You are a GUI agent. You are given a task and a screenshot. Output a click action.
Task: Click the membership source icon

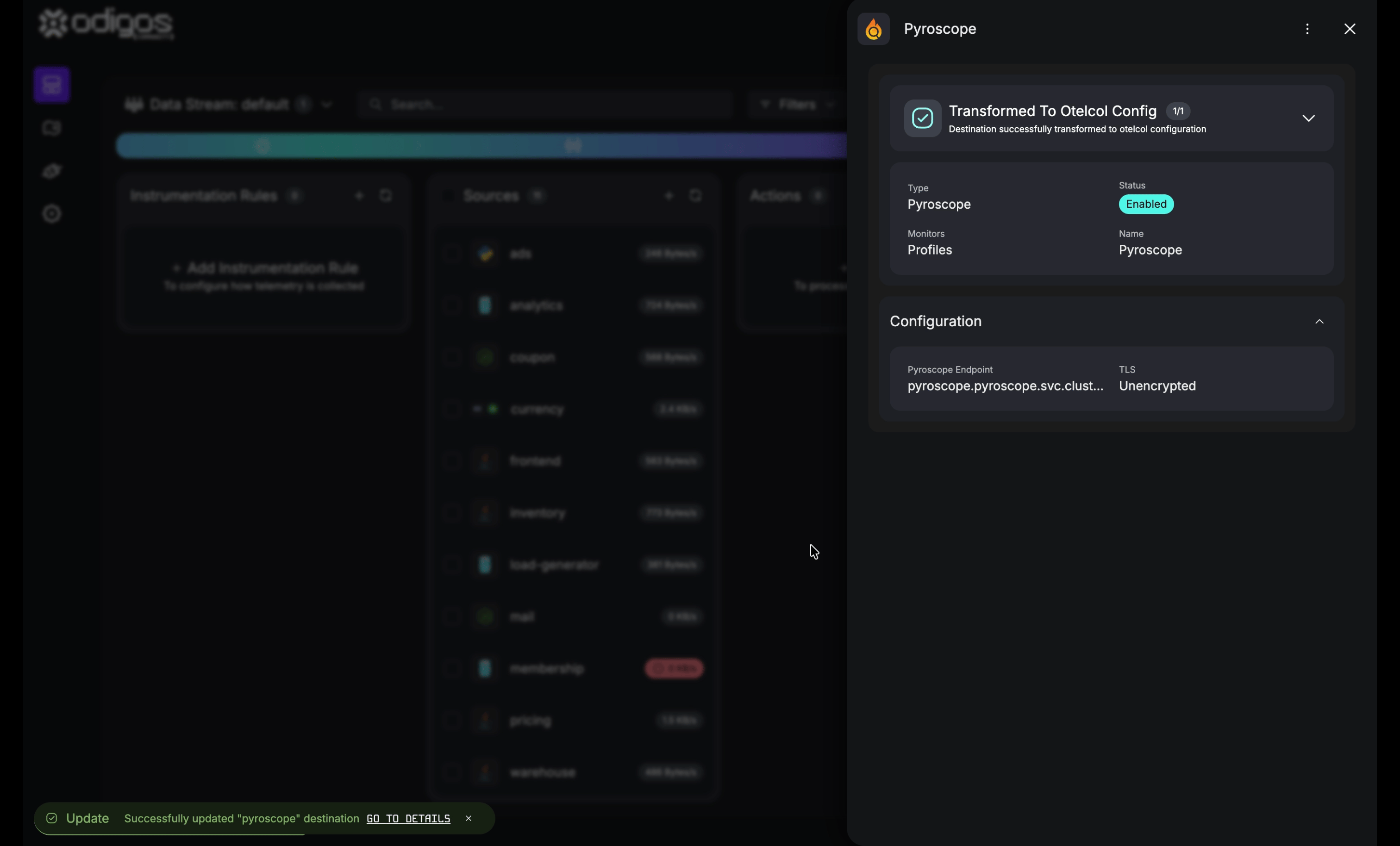(485, 669)
